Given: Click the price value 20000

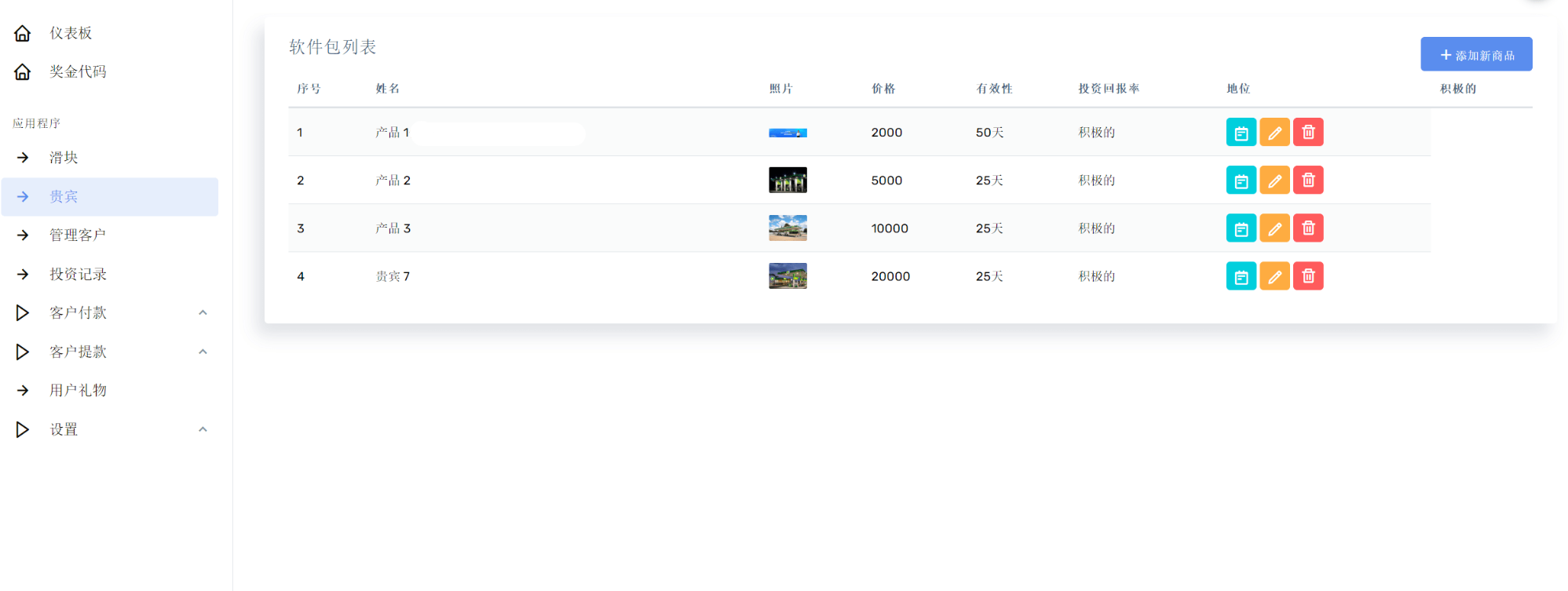Looking at the screenshot, I should pos(890,276).
